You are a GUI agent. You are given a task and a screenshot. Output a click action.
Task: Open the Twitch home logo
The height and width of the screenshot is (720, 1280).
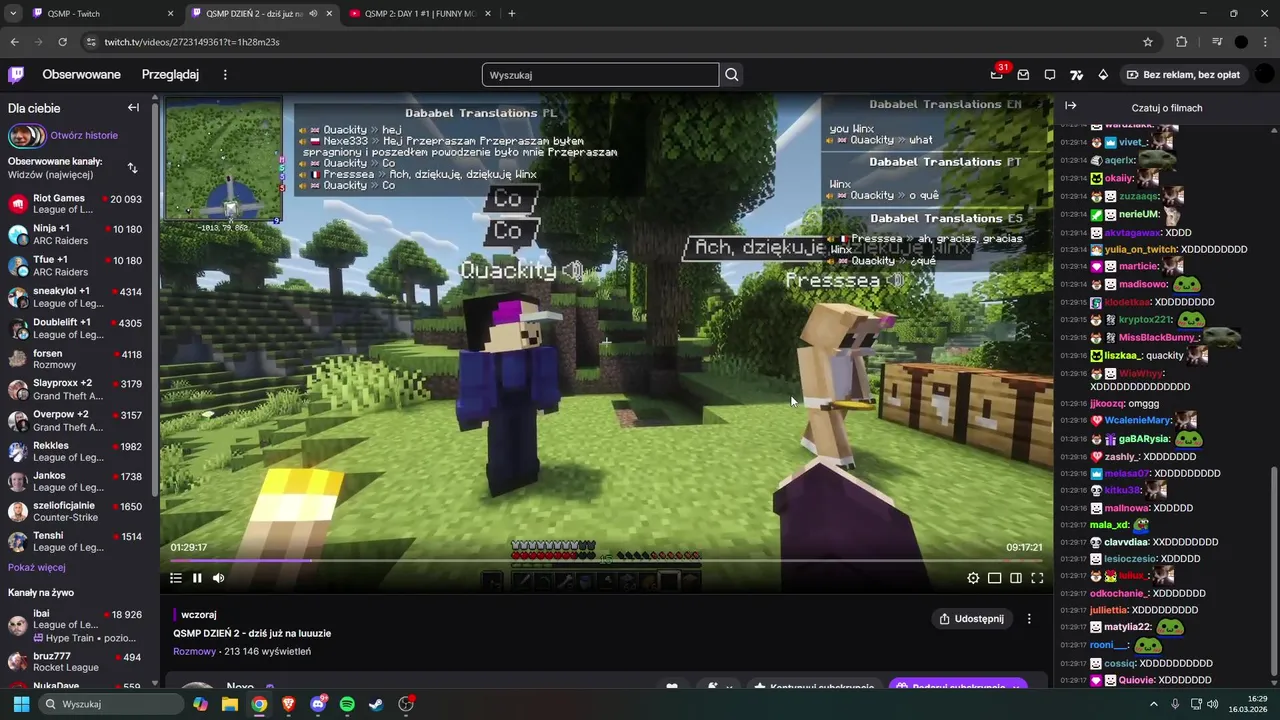click(x=16, y=75)
